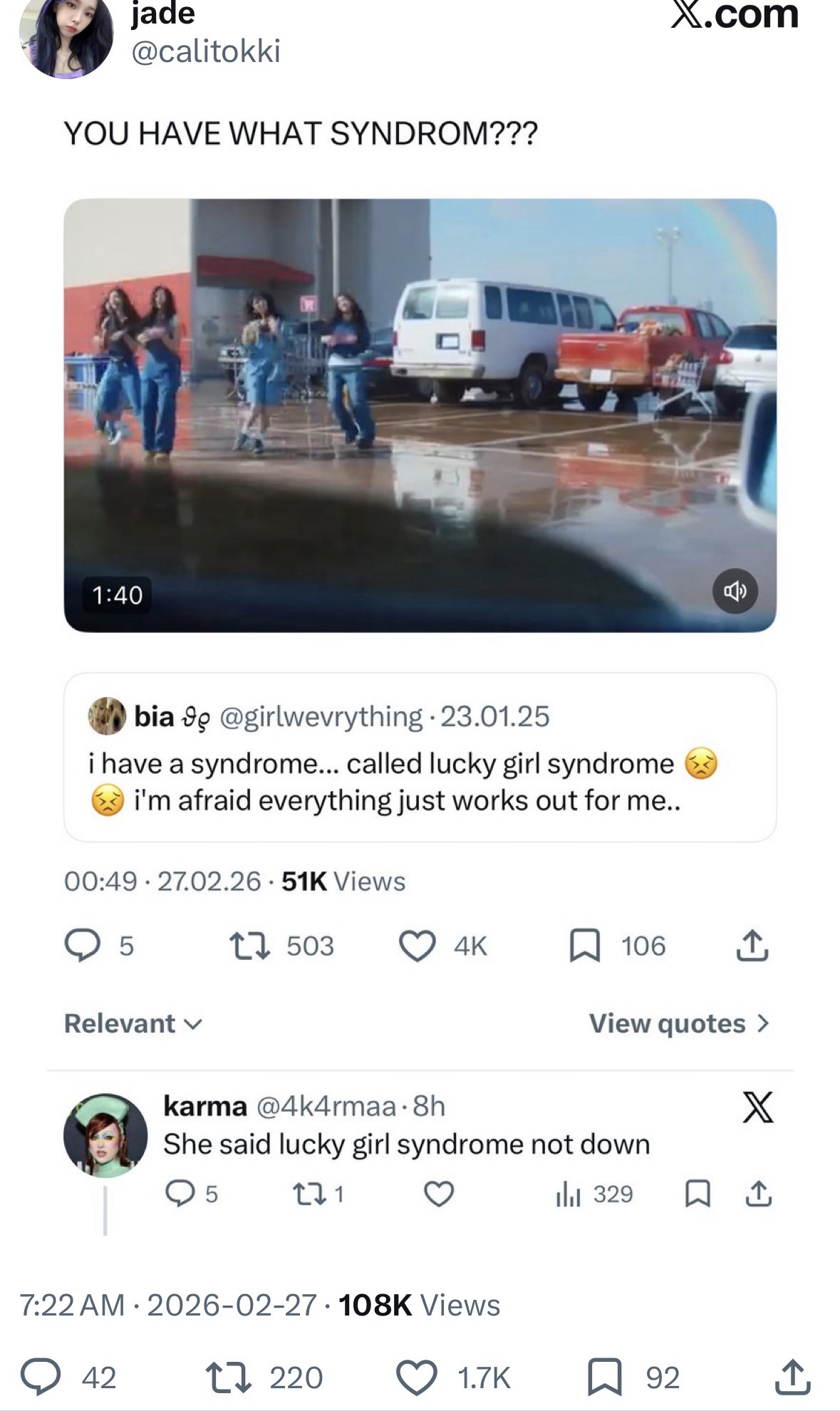
Task: Open View quotes link
Action: (679, 1023)
